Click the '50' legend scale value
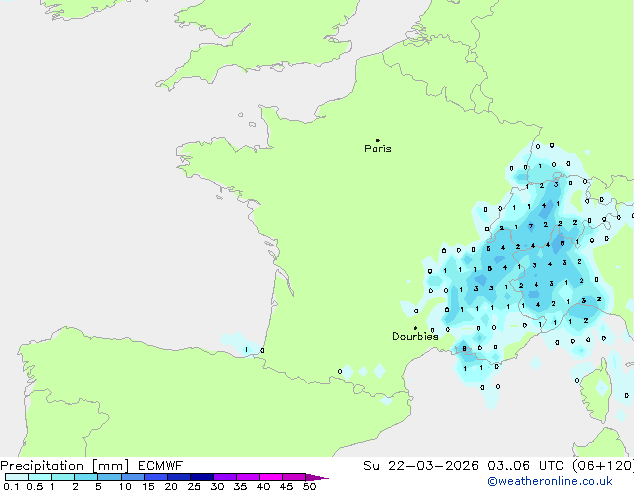The width and height of the screenshot is (634, 490). click(x=310, y=486)
